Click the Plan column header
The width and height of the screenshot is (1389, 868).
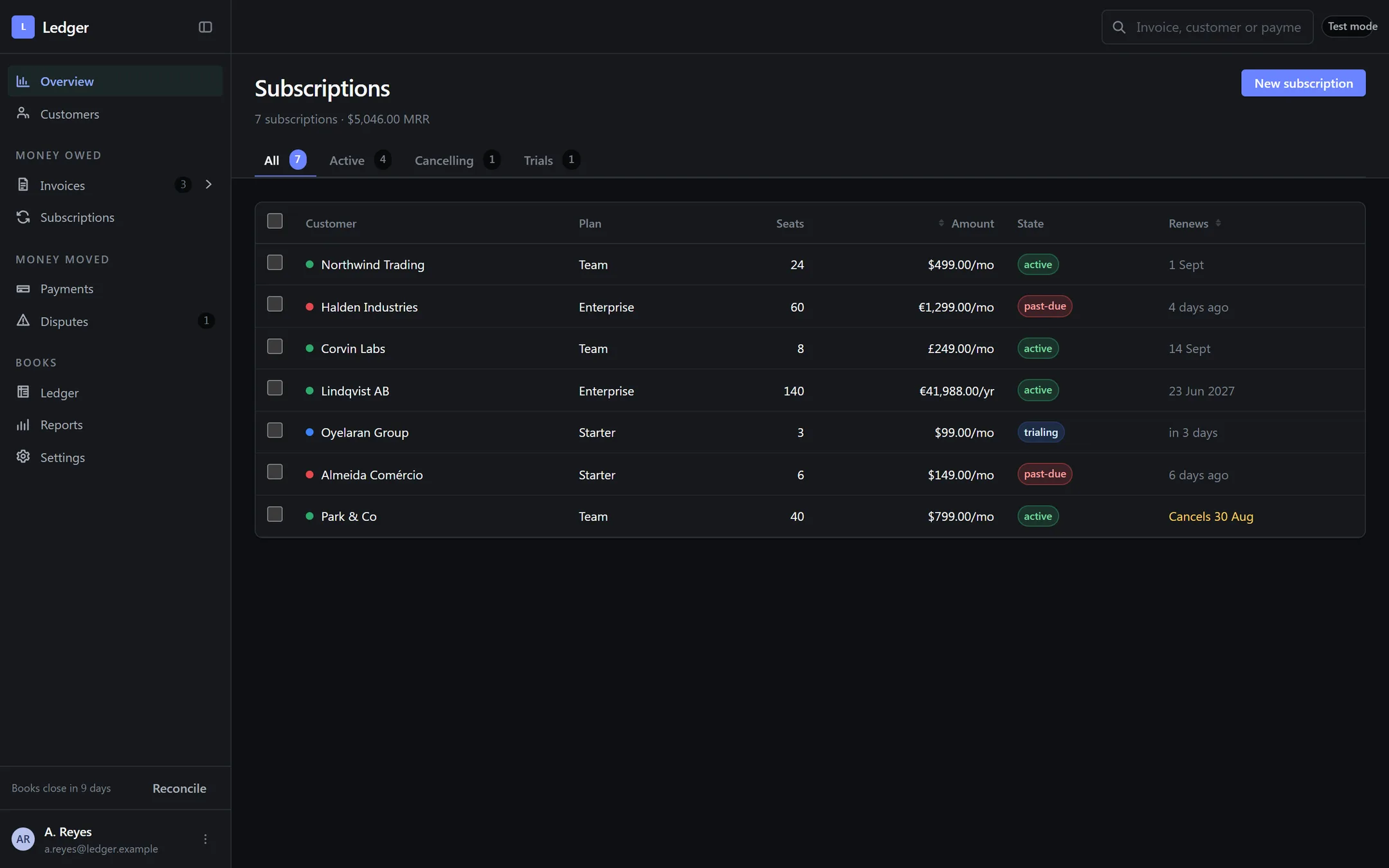pyautogui.click(x=590, y=224)
